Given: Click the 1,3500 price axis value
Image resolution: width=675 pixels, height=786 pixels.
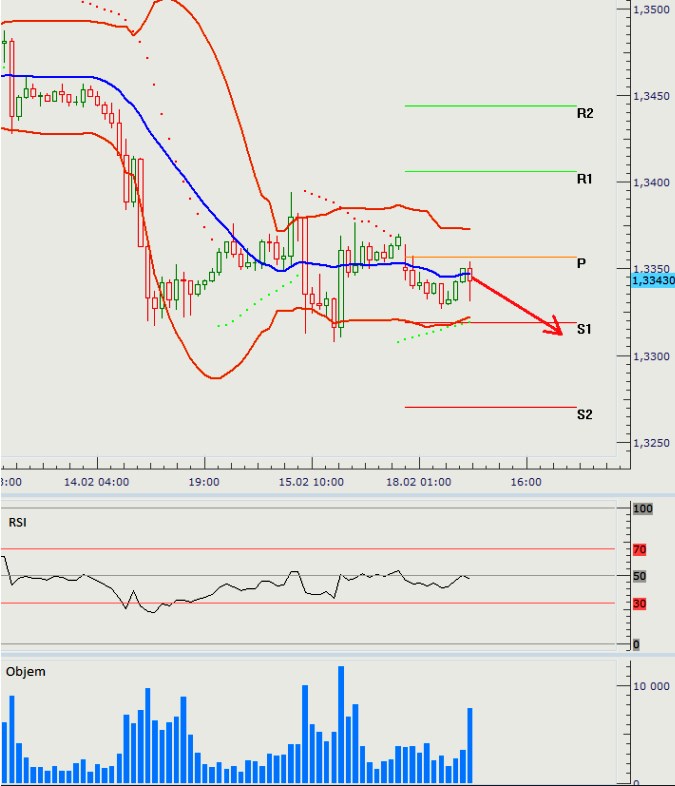Looking at the screenshot, I should click(x=651, y=10).
